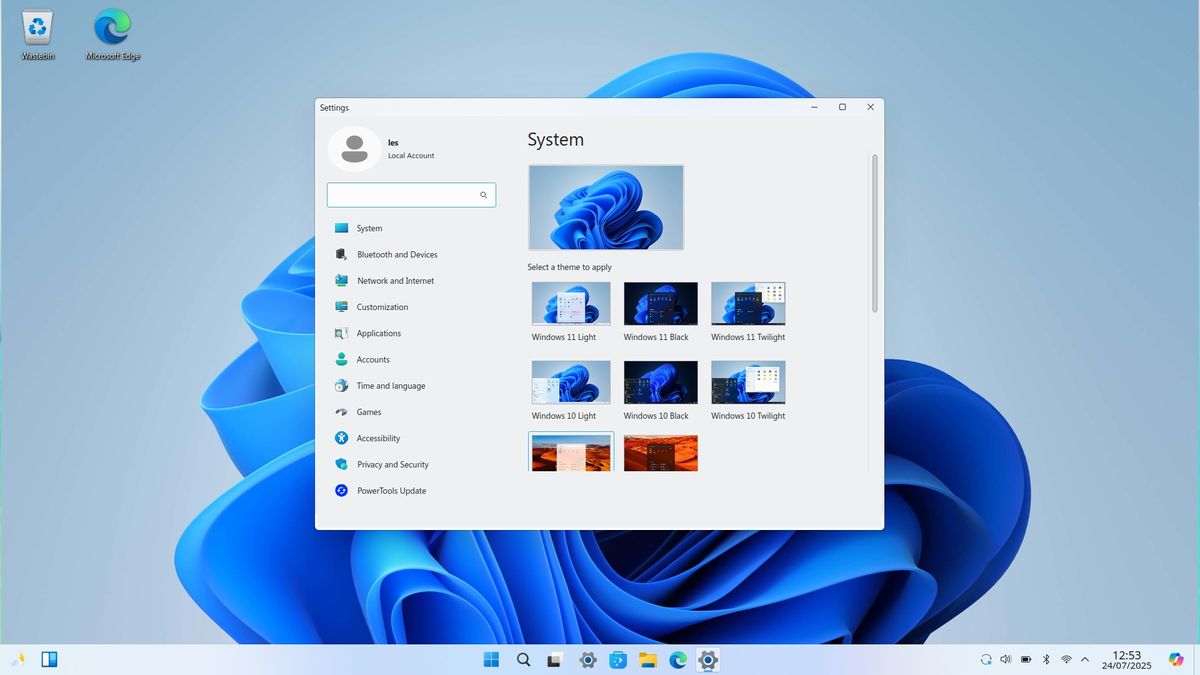This screenshot has width=1200, height=675.
Task: Click the Bluetooth tray icon
Action: pyautogui.click(x=1045, y=659)
